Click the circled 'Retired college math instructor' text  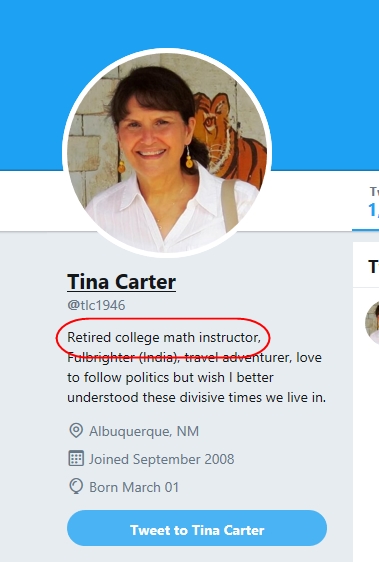164,337
